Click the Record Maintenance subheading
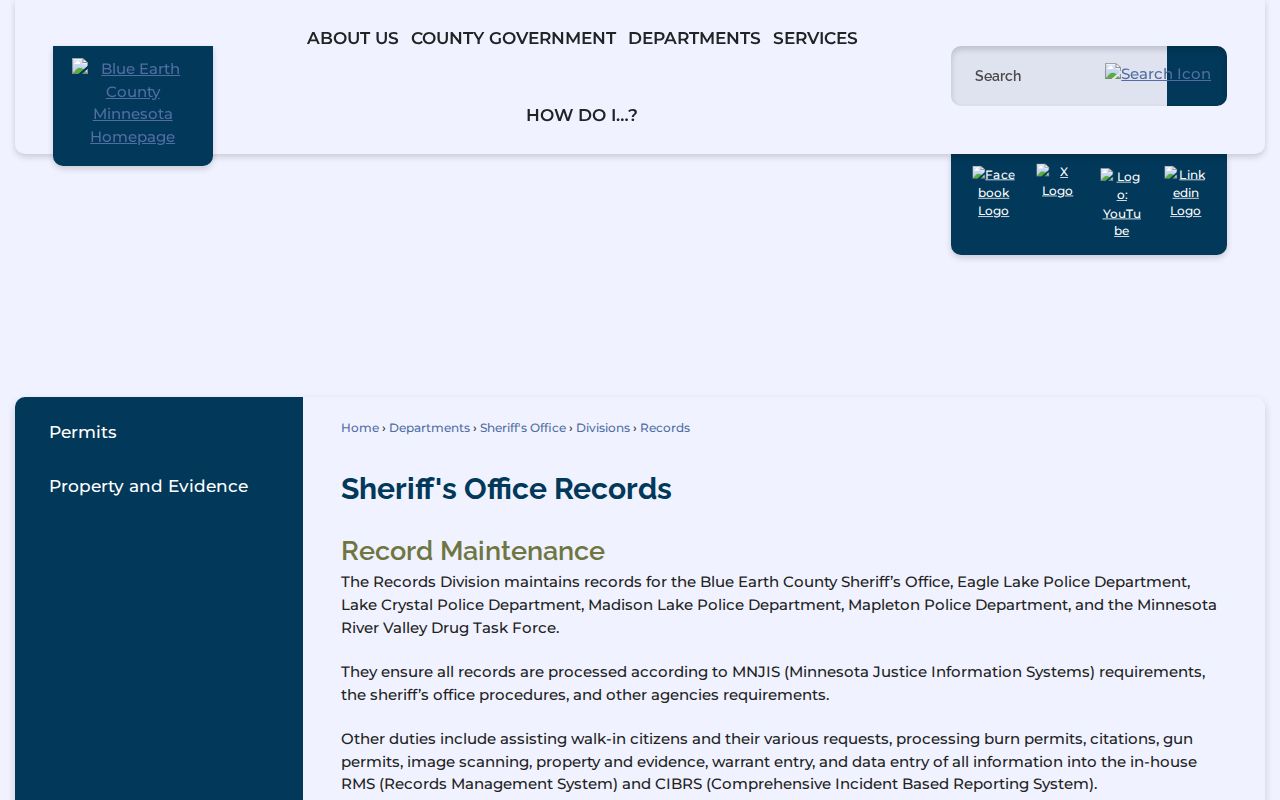The image size is (1280, 800). 473,551
